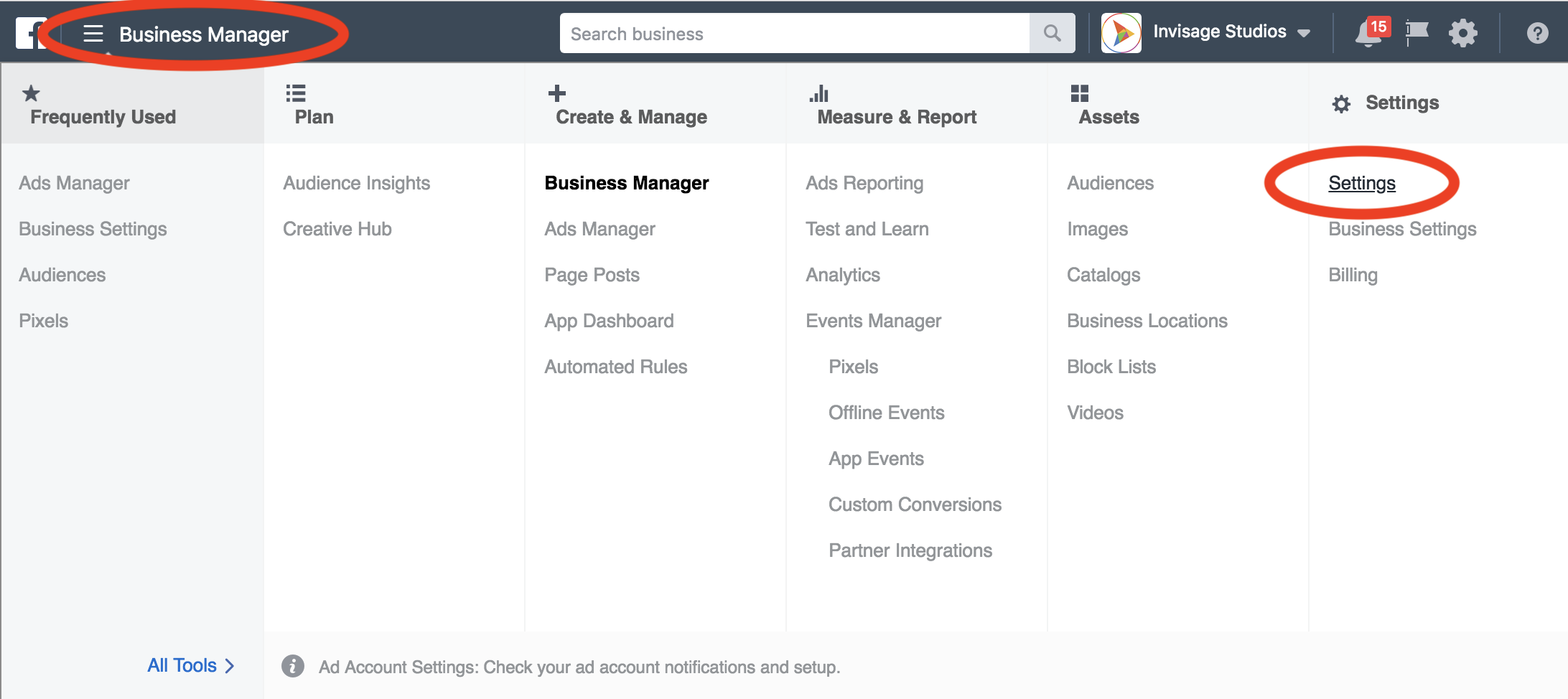Click the Plan list icon
Screen dimensions: 1568x699
(x=296, y=93)
